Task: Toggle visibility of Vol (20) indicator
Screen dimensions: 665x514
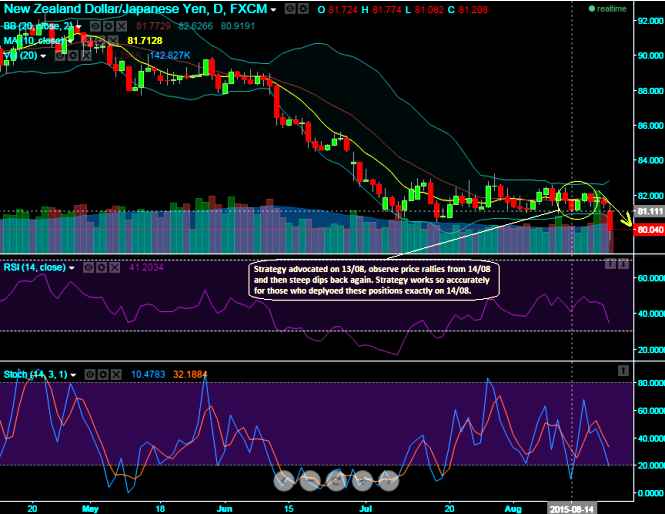Action: click(60, 56)
